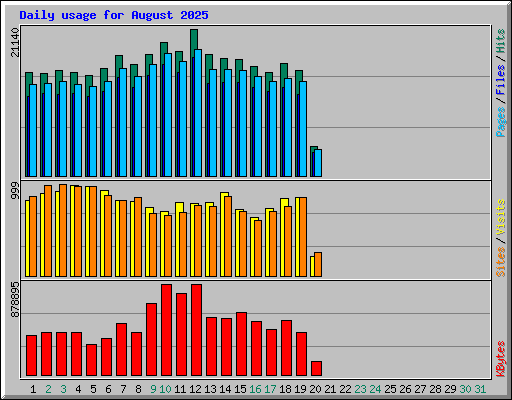Screen dimensions: 512x400
Task: Click day 2 on the date axis
Action: click(48, 389)
